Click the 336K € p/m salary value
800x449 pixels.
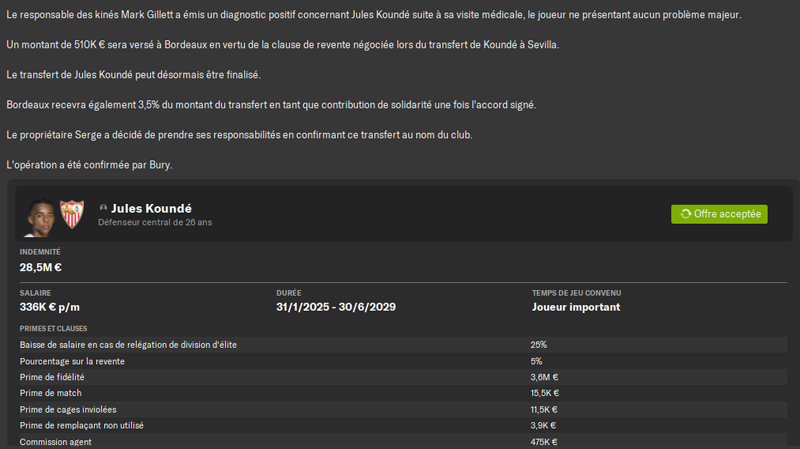point(49,307)
